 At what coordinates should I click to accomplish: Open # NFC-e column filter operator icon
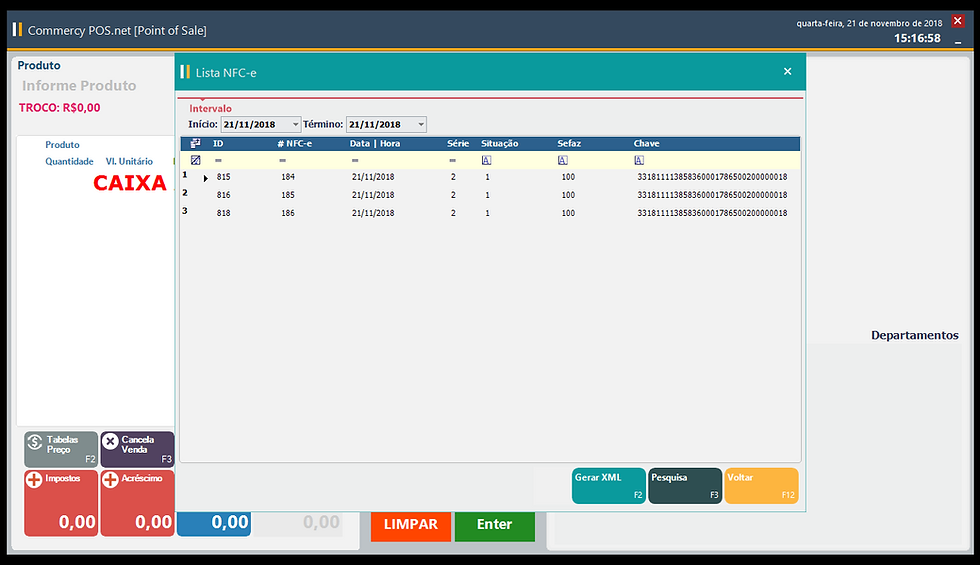tap(282, 161)
